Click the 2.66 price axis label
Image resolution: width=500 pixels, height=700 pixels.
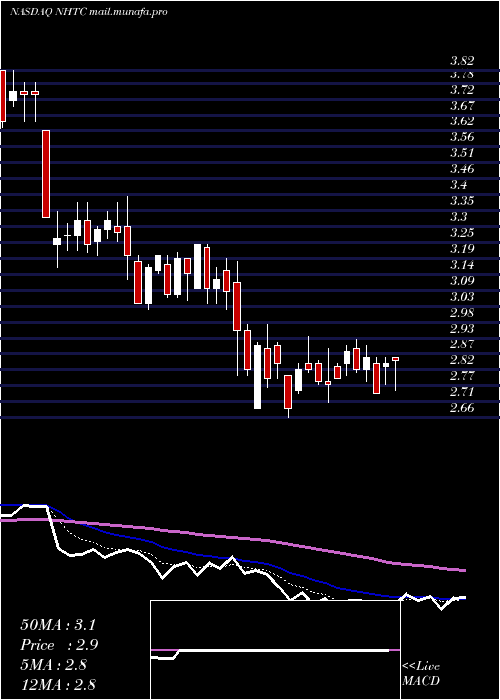(462, 408)
